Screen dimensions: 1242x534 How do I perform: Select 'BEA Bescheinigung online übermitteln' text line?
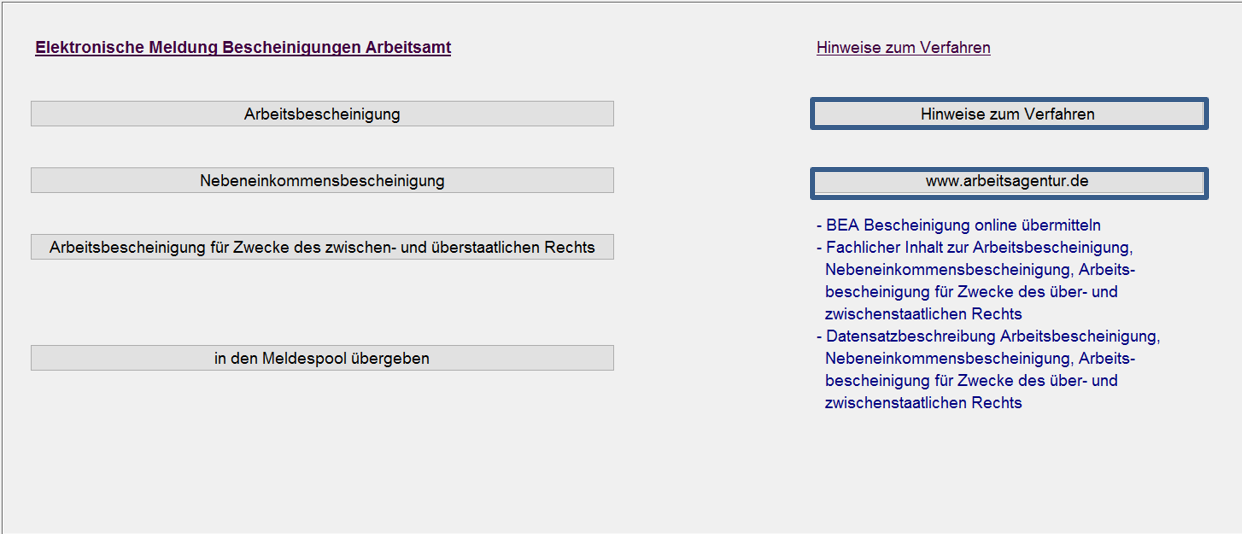963,226
